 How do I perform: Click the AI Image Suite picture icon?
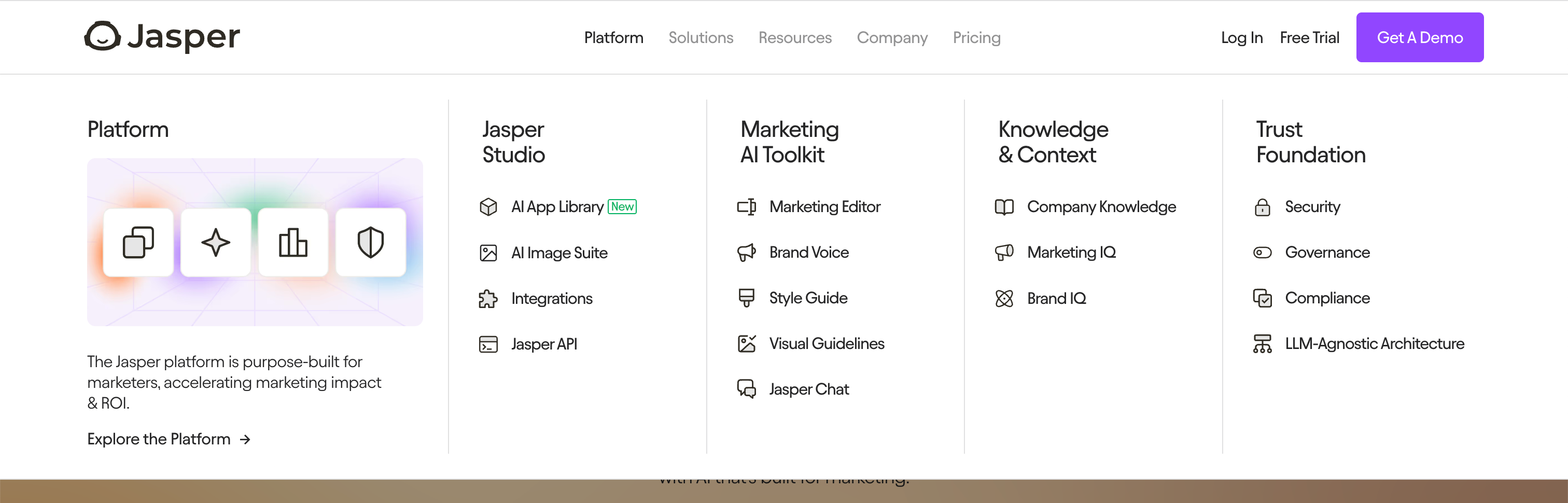click(488, 253)
